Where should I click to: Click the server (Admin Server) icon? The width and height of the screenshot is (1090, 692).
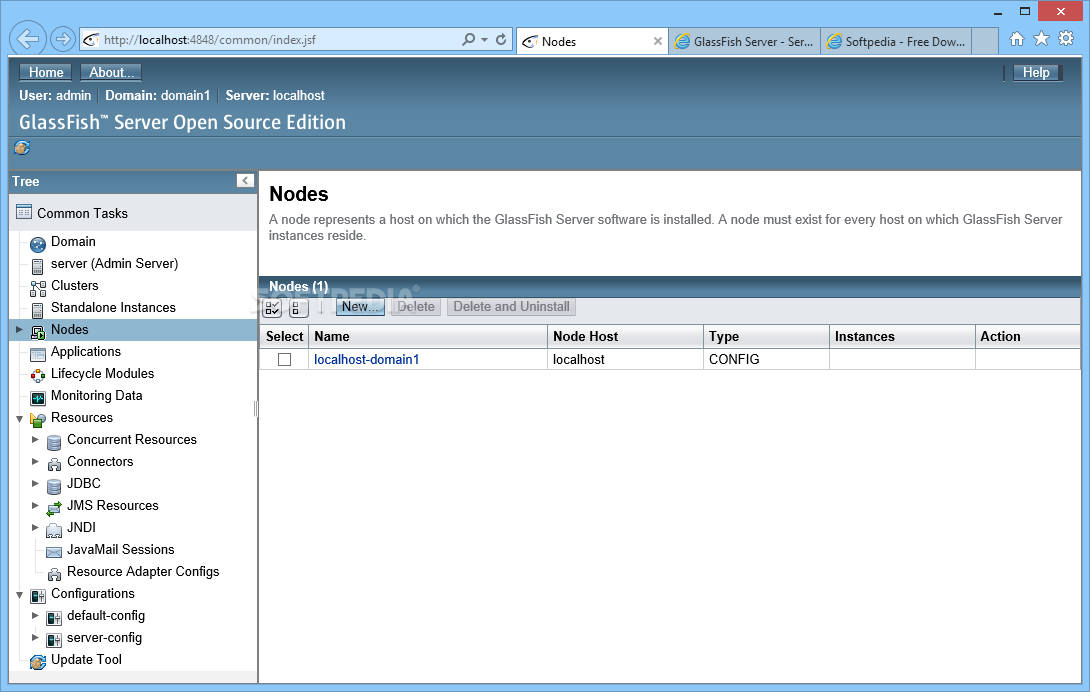point(38,266)
